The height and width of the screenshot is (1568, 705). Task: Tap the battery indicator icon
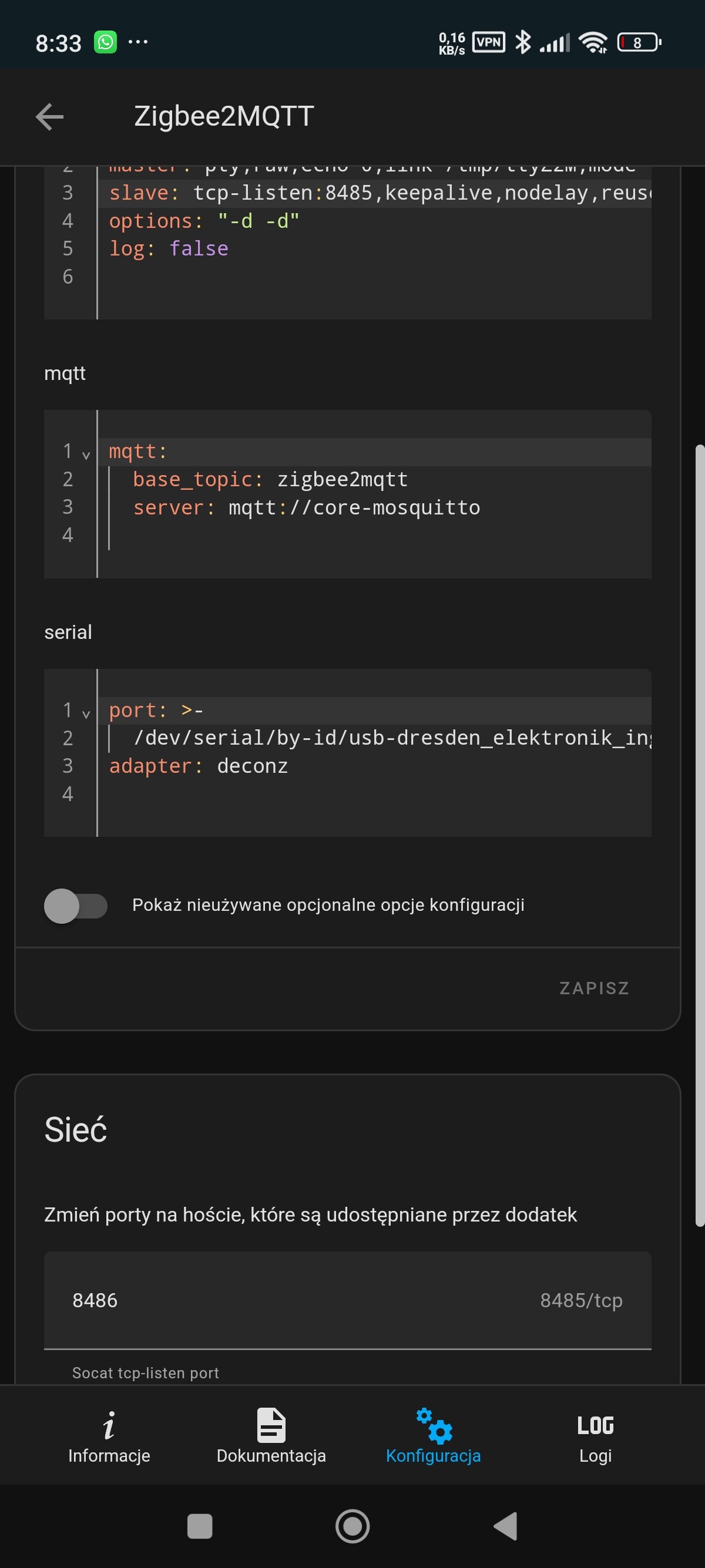tap(639, 42)
